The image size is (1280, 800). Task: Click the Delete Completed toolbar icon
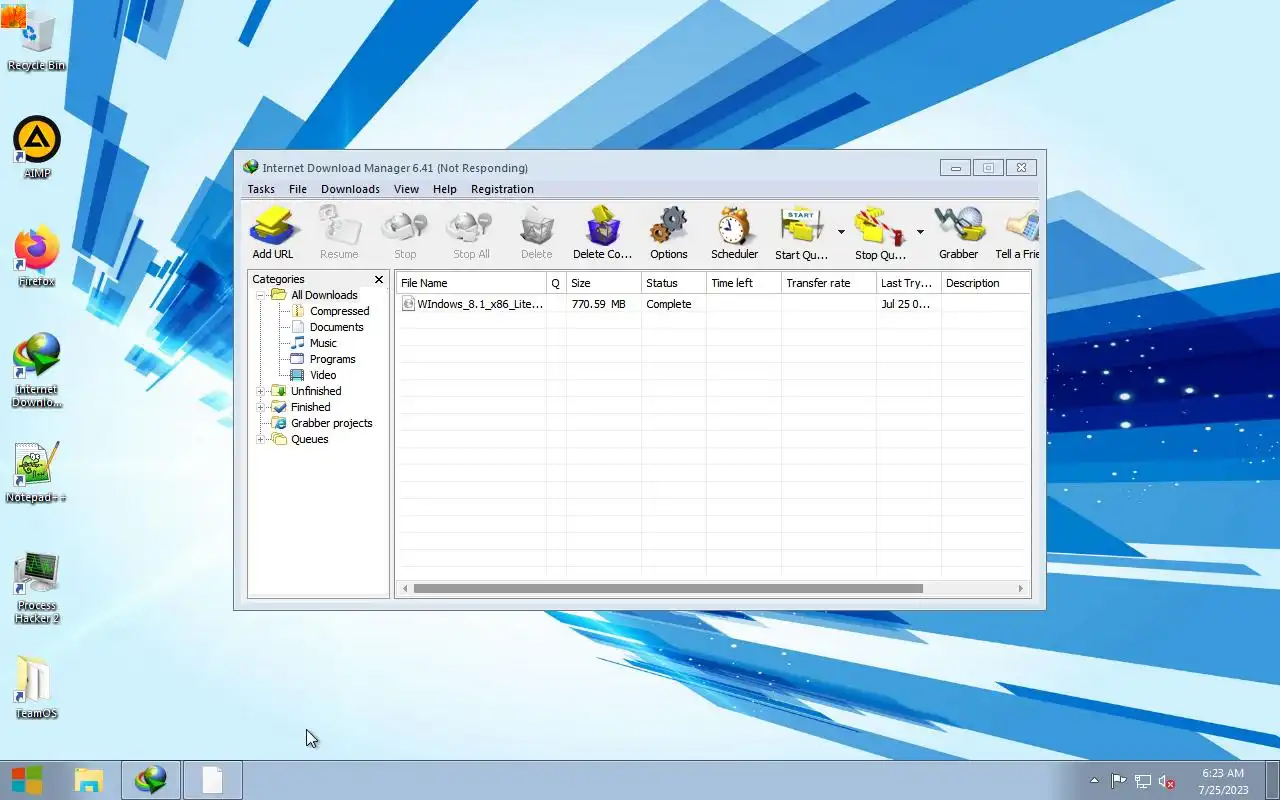[602, 233]
